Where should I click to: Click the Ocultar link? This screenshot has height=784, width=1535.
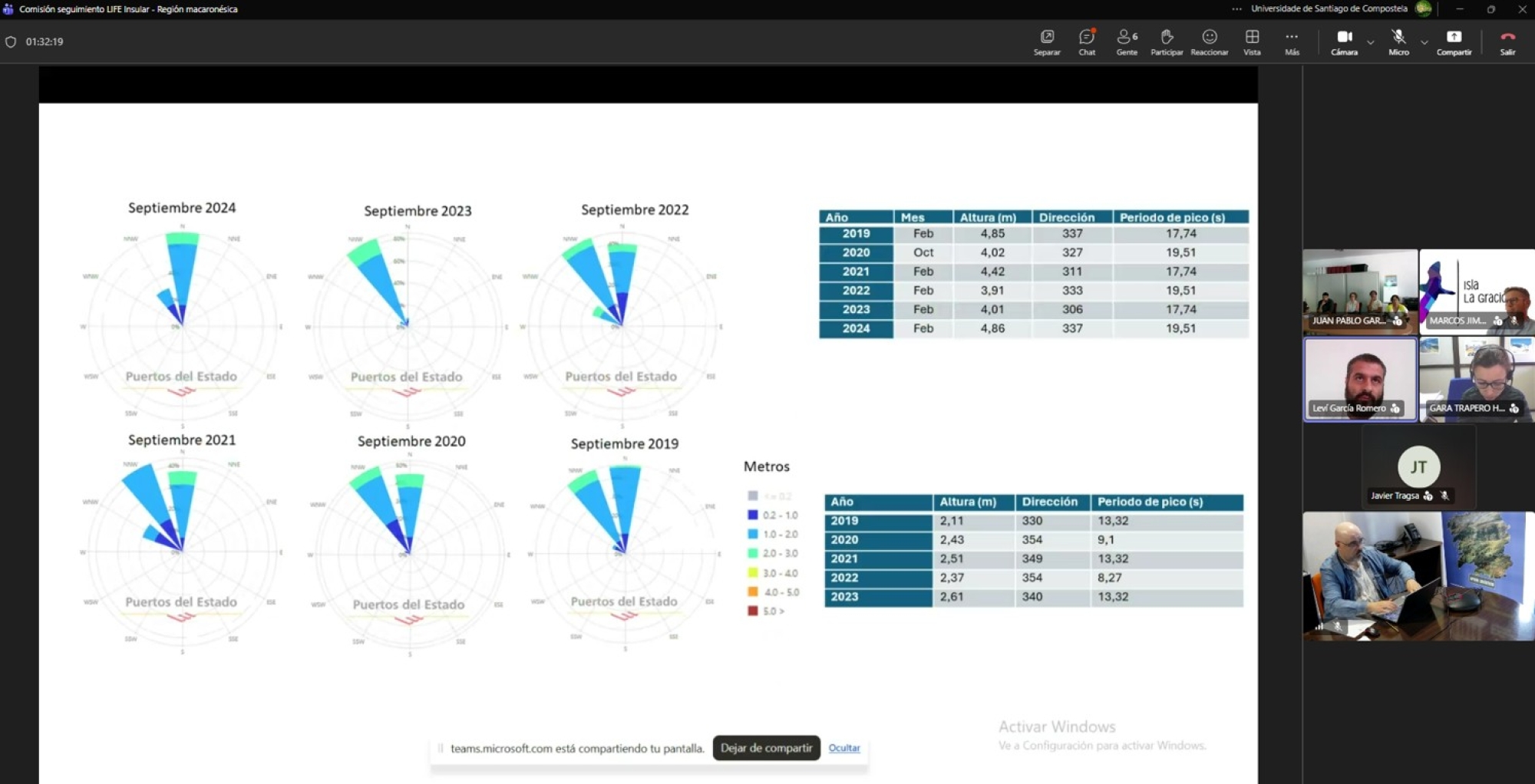pyautogui.click(x=844, y=748)
